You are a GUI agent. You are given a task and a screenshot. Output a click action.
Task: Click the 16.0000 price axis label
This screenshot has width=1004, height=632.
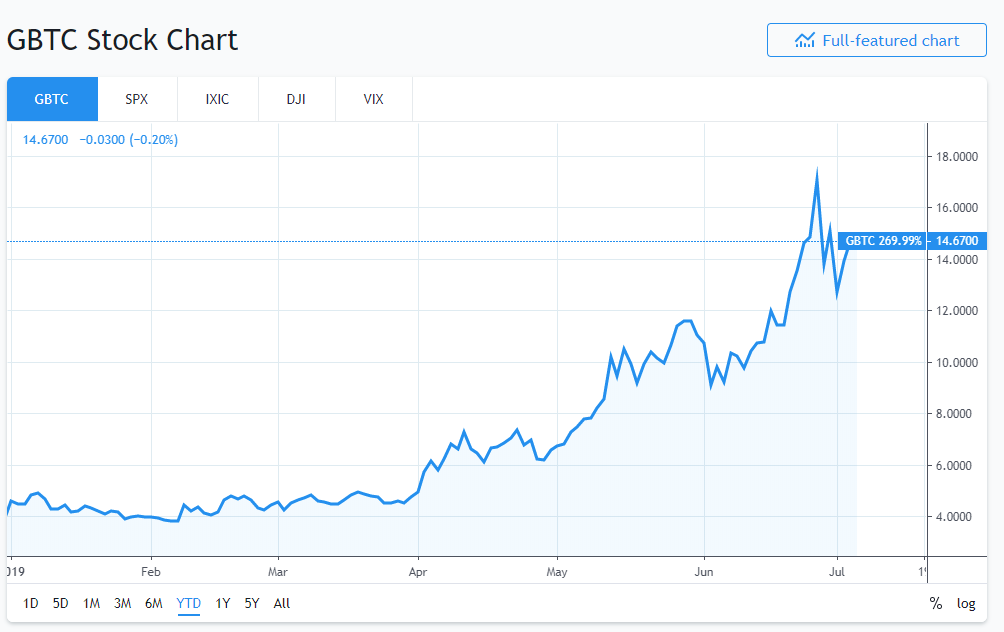point(957,207)
